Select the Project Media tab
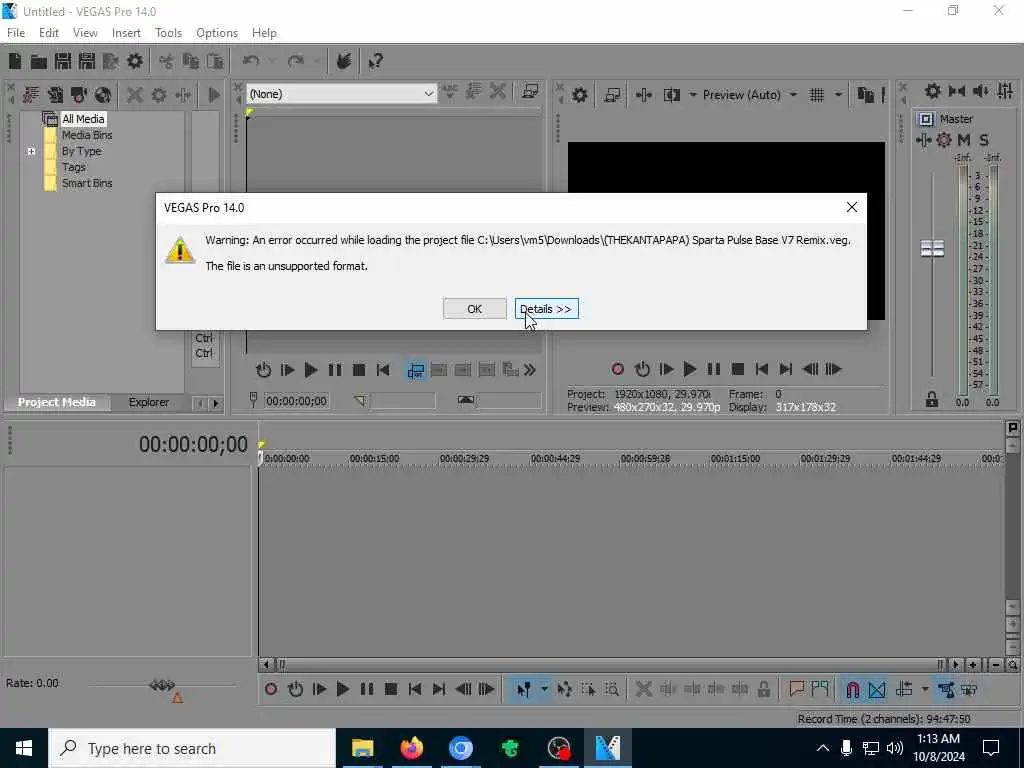The height and width of the screenshot is (768, 1024). pos(57,402)
